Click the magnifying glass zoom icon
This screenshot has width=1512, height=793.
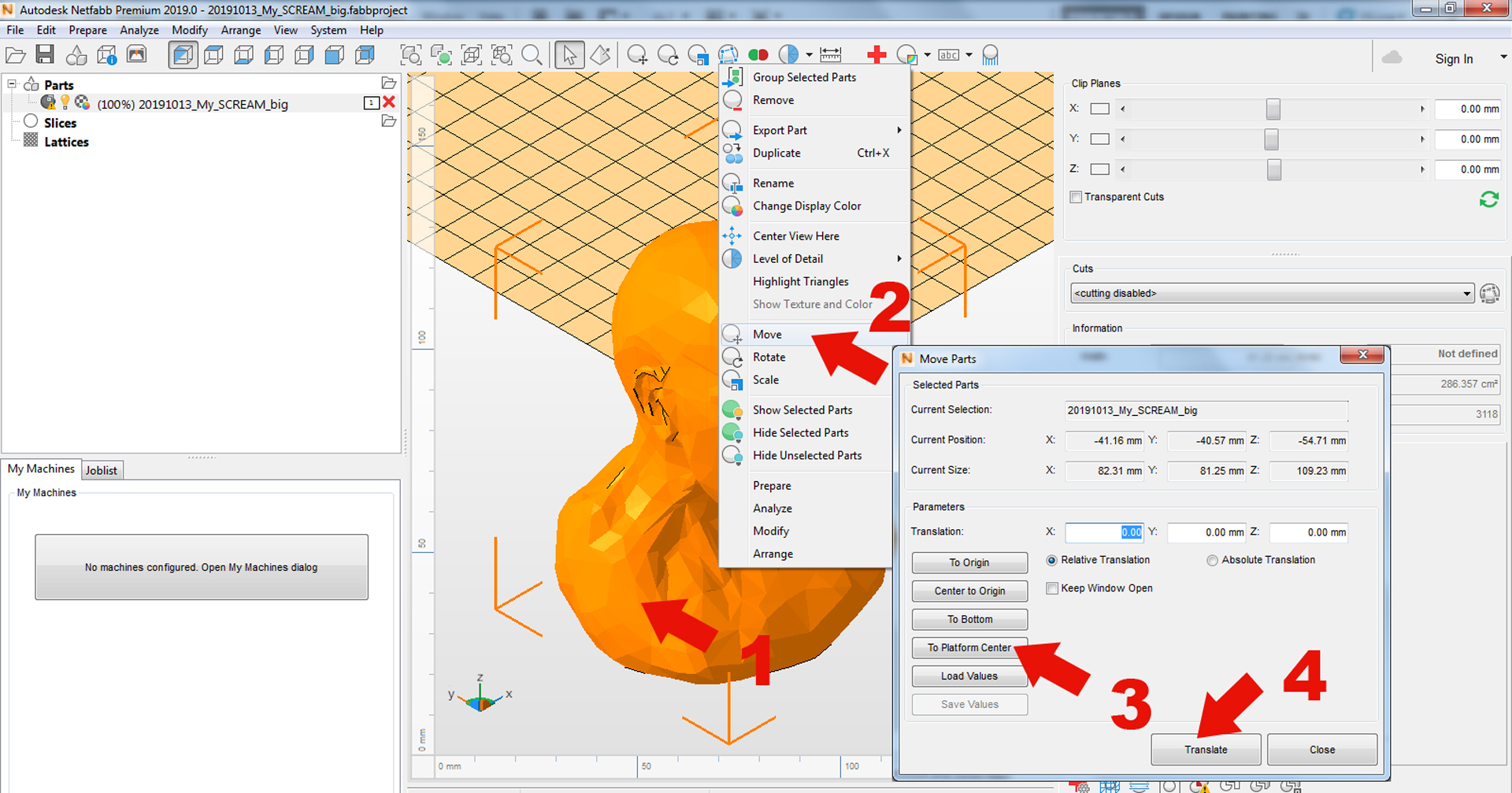tap(532, 55)
